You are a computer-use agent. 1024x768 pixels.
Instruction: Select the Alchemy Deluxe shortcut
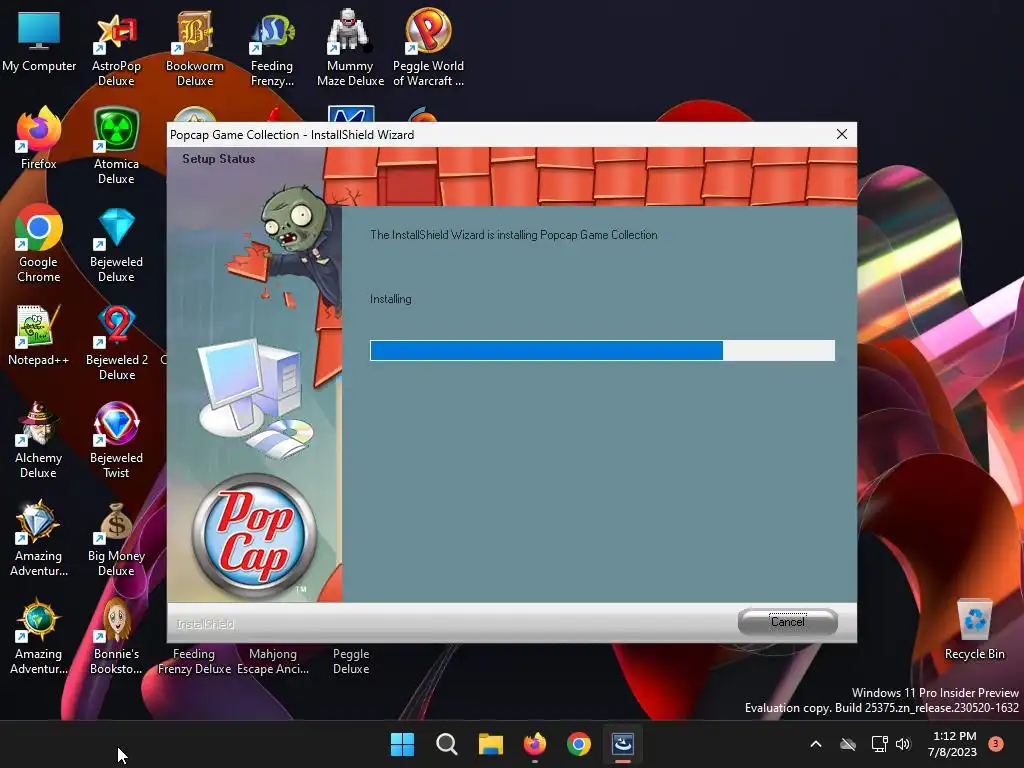point(39,440)
